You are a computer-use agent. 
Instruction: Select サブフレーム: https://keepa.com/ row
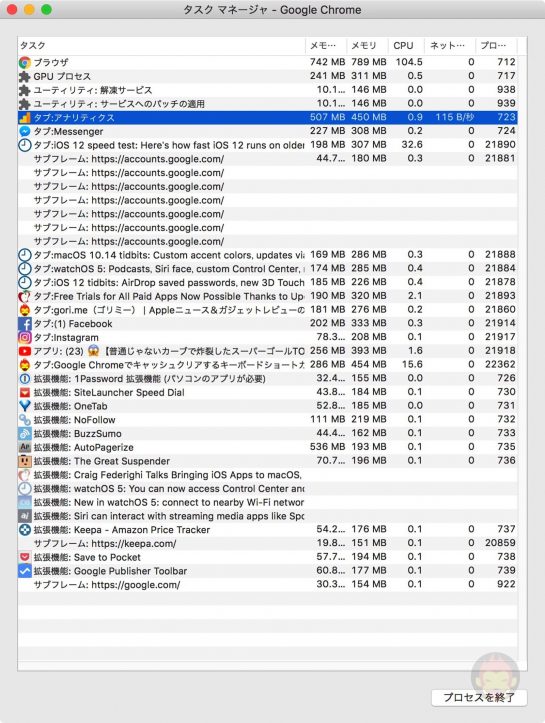pos(267,543)
